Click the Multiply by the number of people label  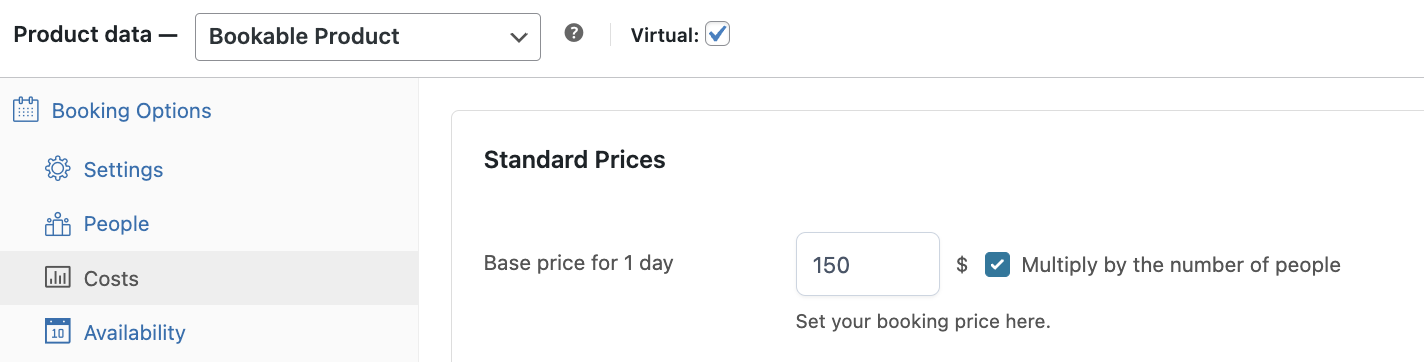click(x=1180, y=265)
